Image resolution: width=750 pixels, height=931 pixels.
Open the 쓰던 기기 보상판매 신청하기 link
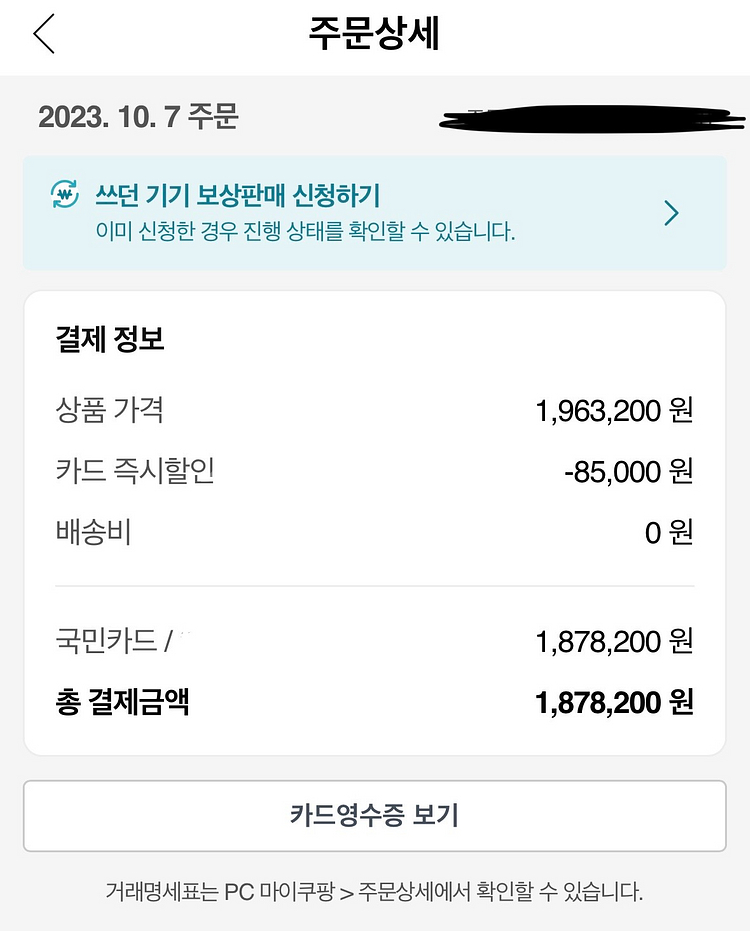click(237, 194)
